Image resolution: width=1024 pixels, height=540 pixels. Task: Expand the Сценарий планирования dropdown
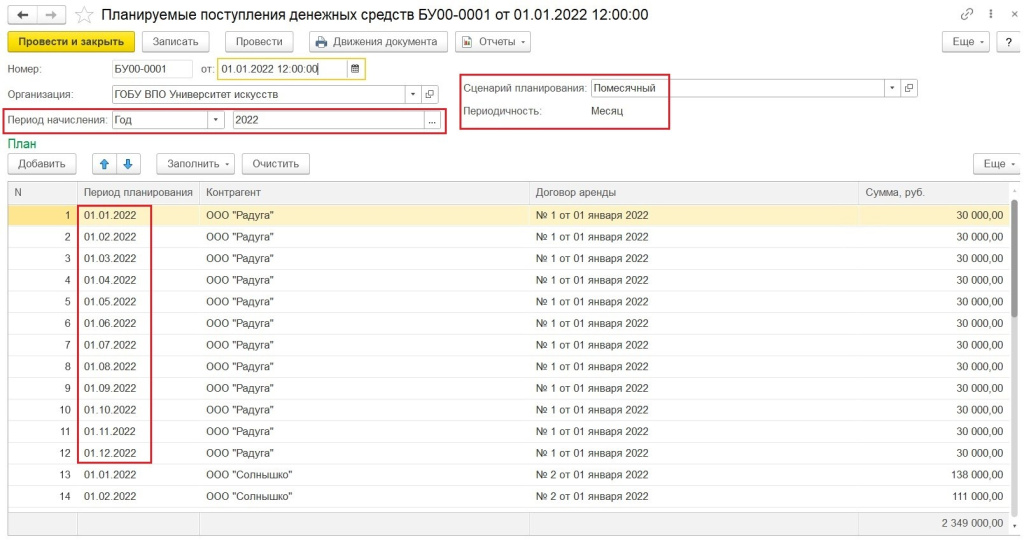tap(892, 88)
